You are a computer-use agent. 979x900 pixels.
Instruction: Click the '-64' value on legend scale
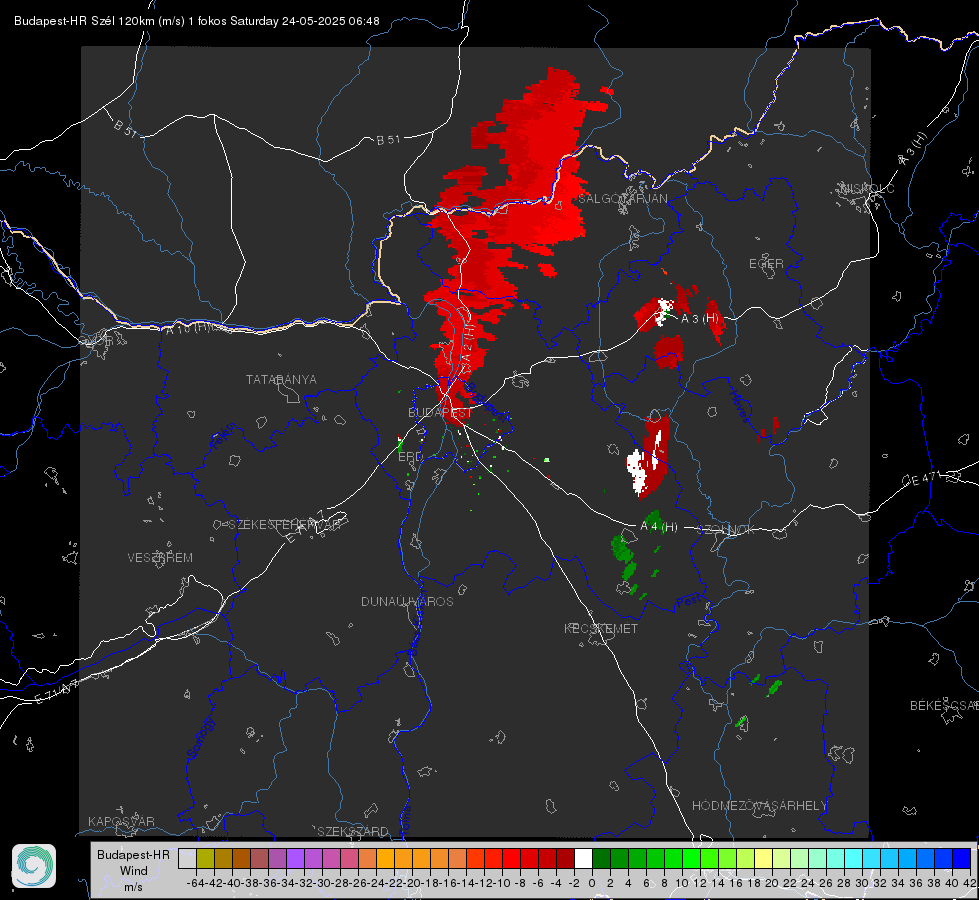click(196, 883)
